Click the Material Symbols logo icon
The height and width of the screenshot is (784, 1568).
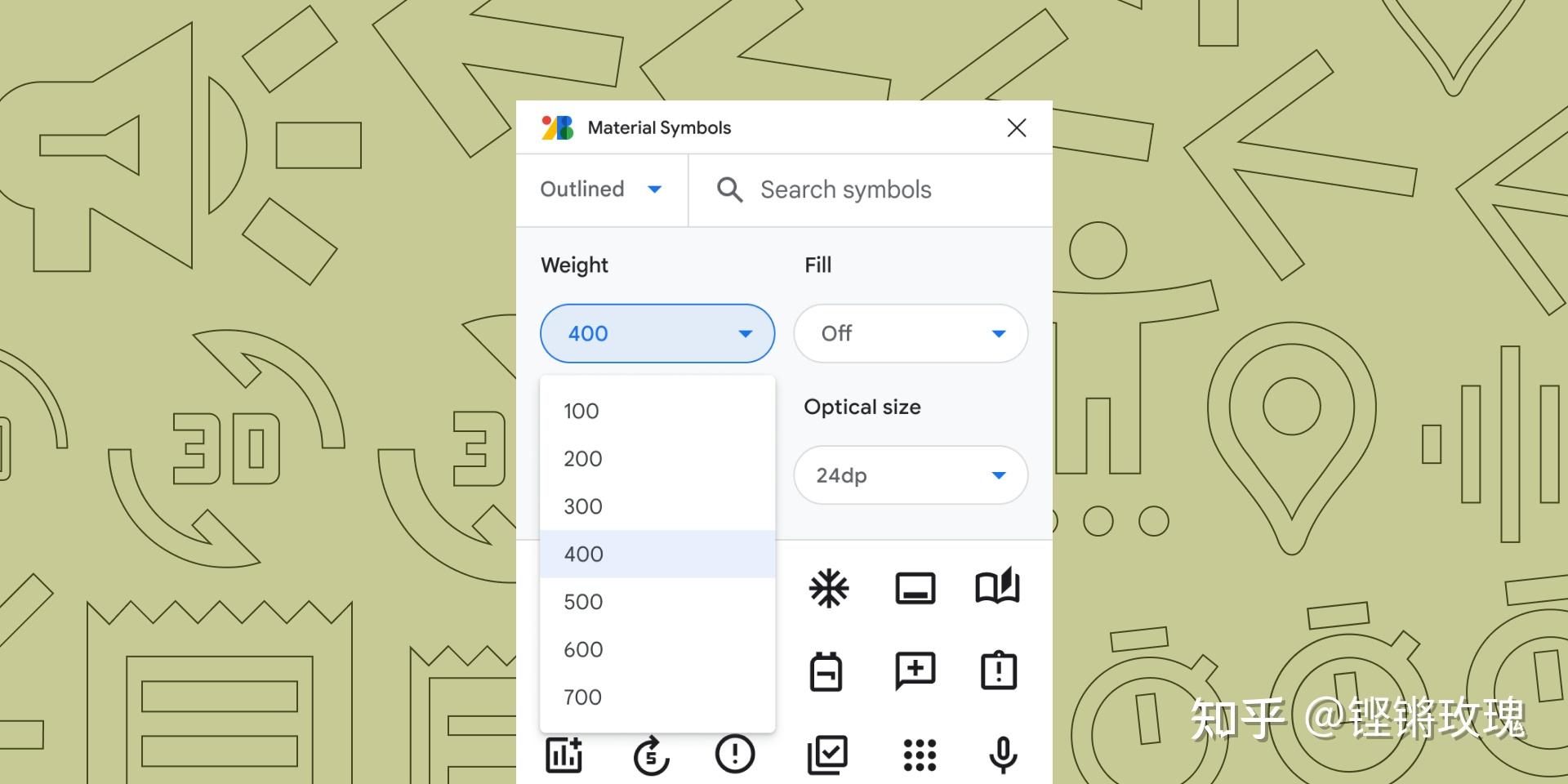[558, 127]
